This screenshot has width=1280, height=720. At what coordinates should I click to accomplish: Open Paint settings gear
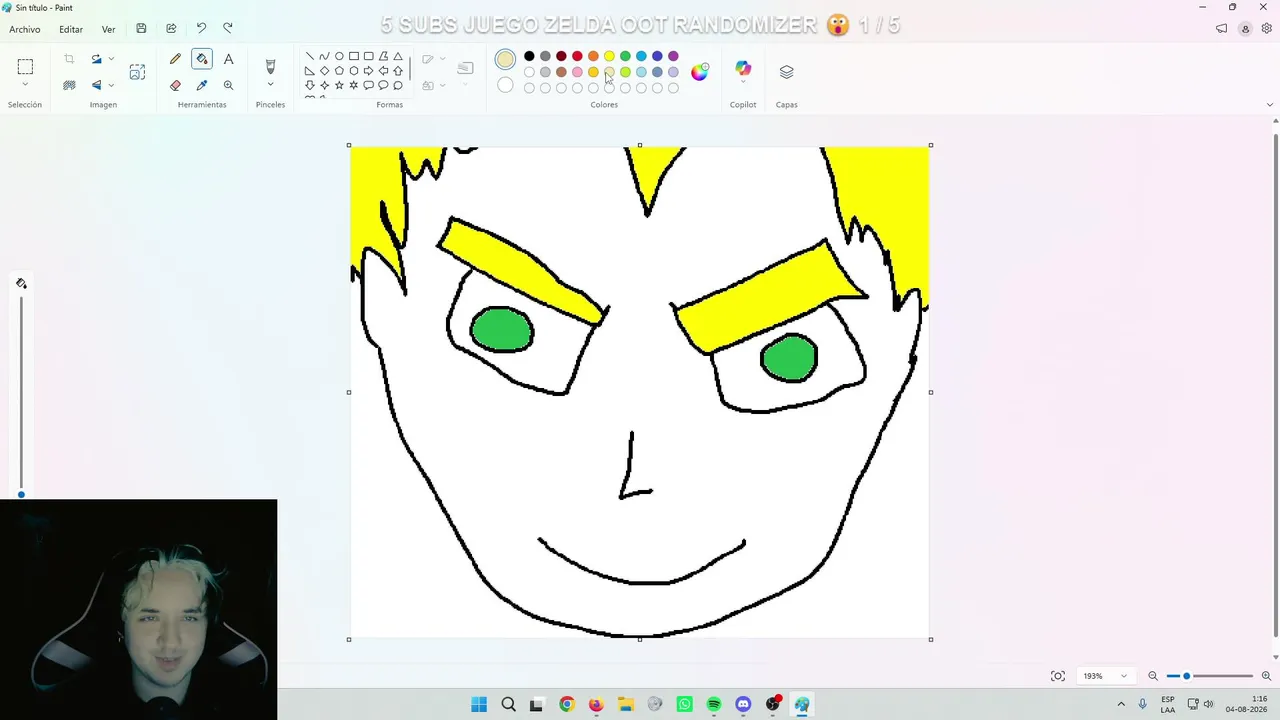(1266, 29)
